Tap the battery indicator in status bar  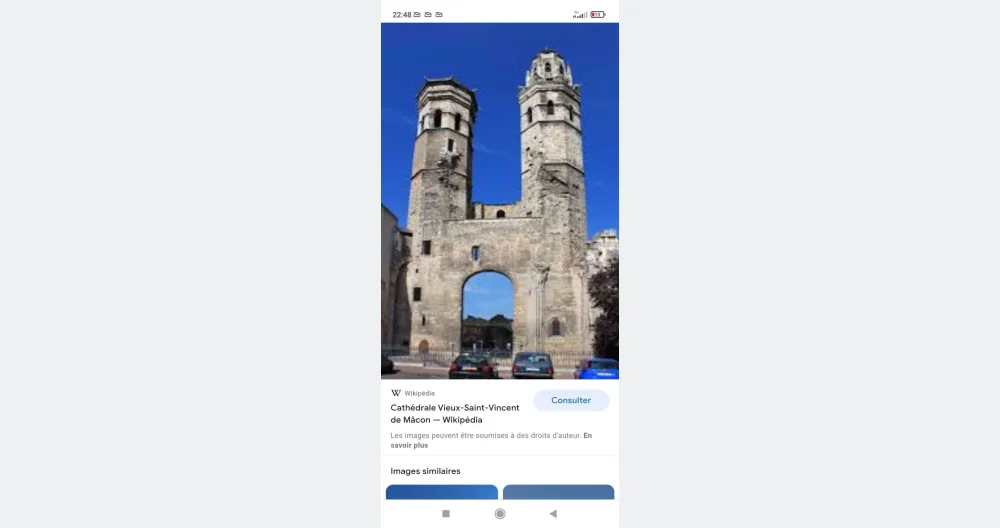[x=598, y=15]
